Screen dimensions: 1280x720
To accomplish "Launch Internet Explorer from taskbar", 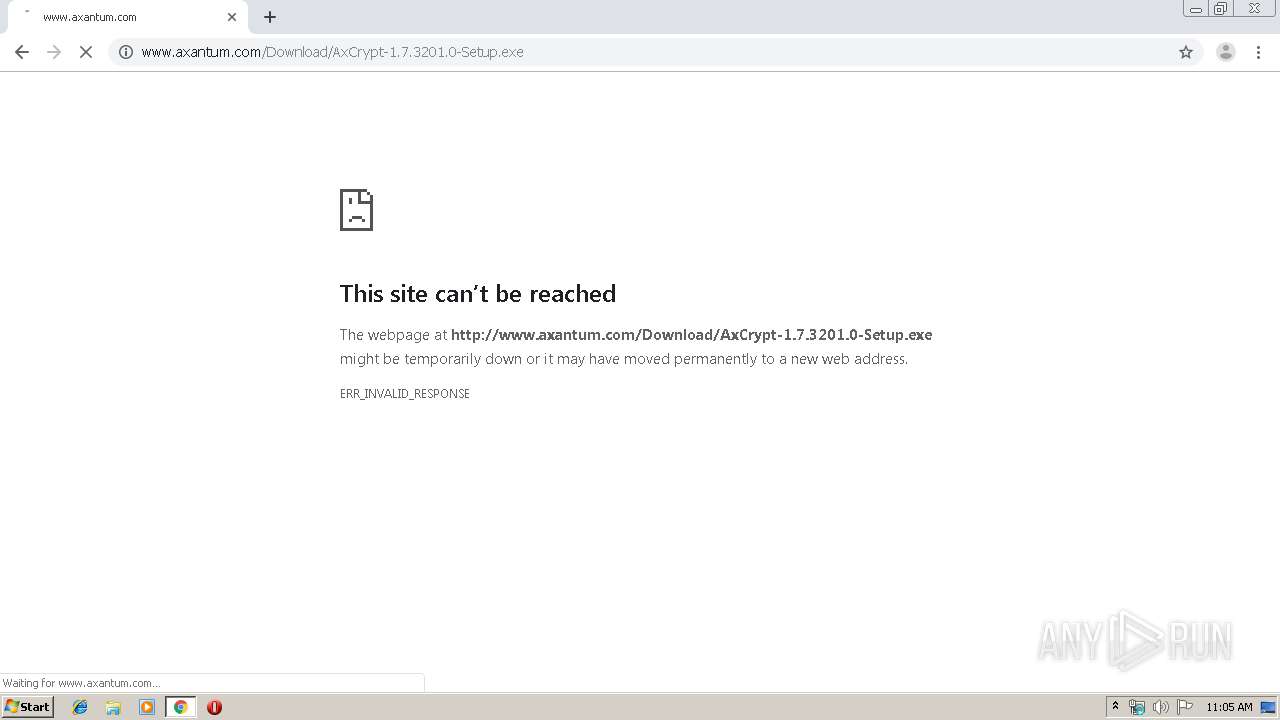I will [80, 707].
